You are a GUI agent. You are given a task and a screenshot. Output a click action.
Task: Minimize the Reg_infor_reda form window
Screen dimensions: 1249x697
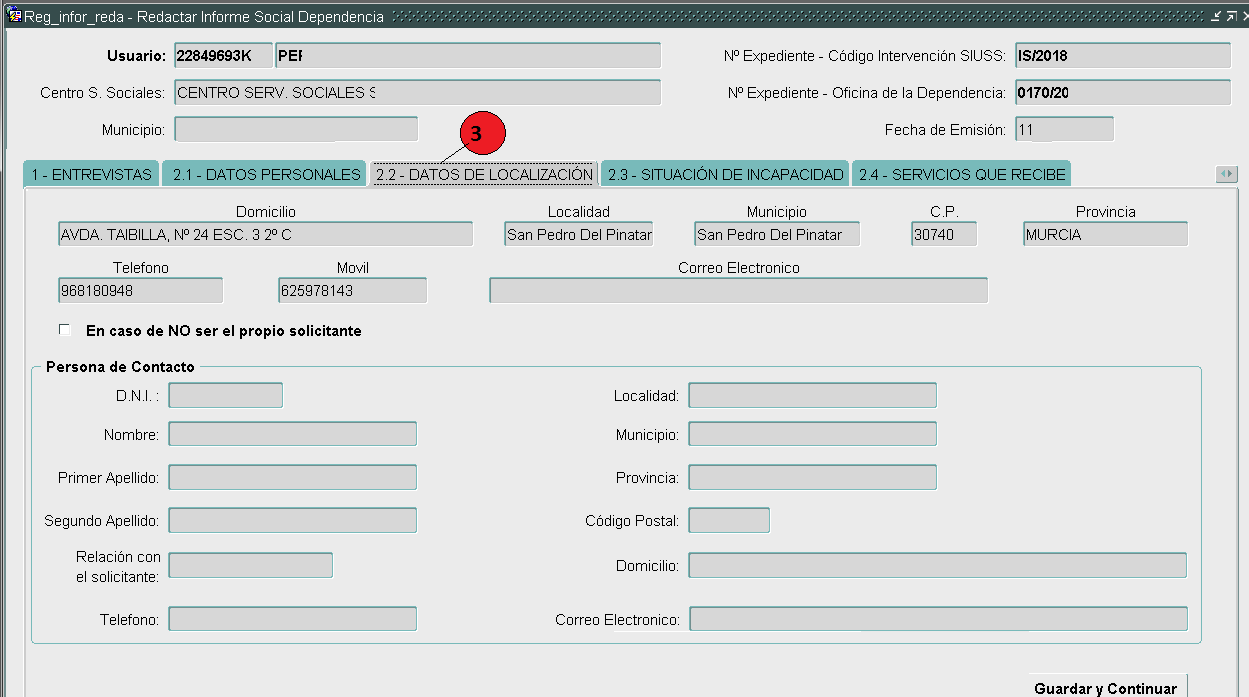(1215, 17)
